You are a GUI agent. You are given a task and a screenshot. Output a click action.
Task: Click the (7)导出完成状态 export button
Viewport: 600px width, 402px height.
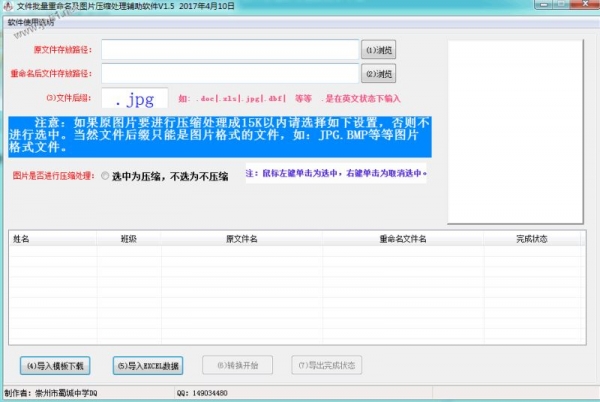click(x=326, y=365)
